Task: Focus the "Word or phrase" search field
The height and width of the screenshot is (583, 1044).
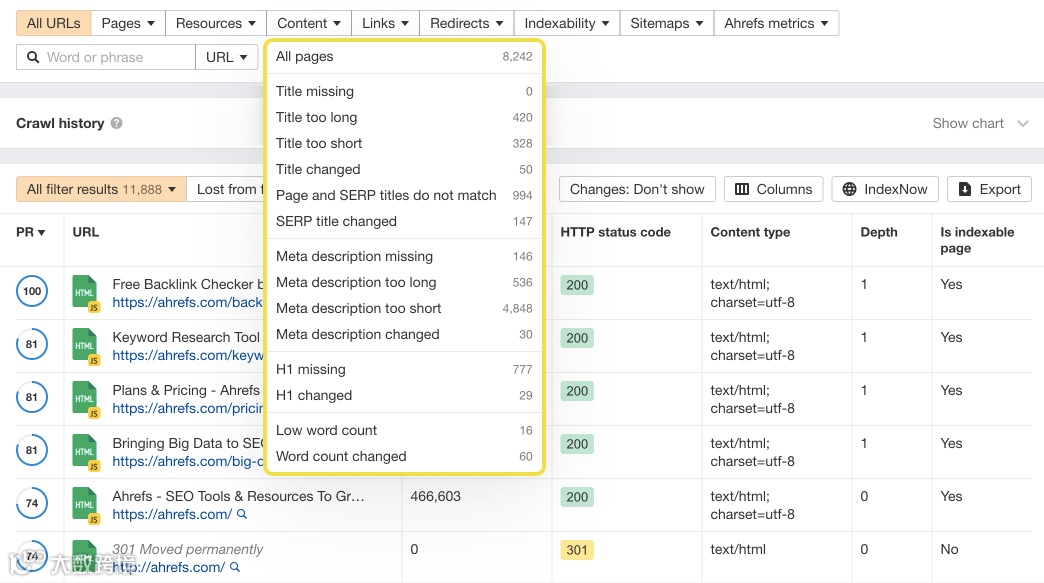Action: coord(115,58)
